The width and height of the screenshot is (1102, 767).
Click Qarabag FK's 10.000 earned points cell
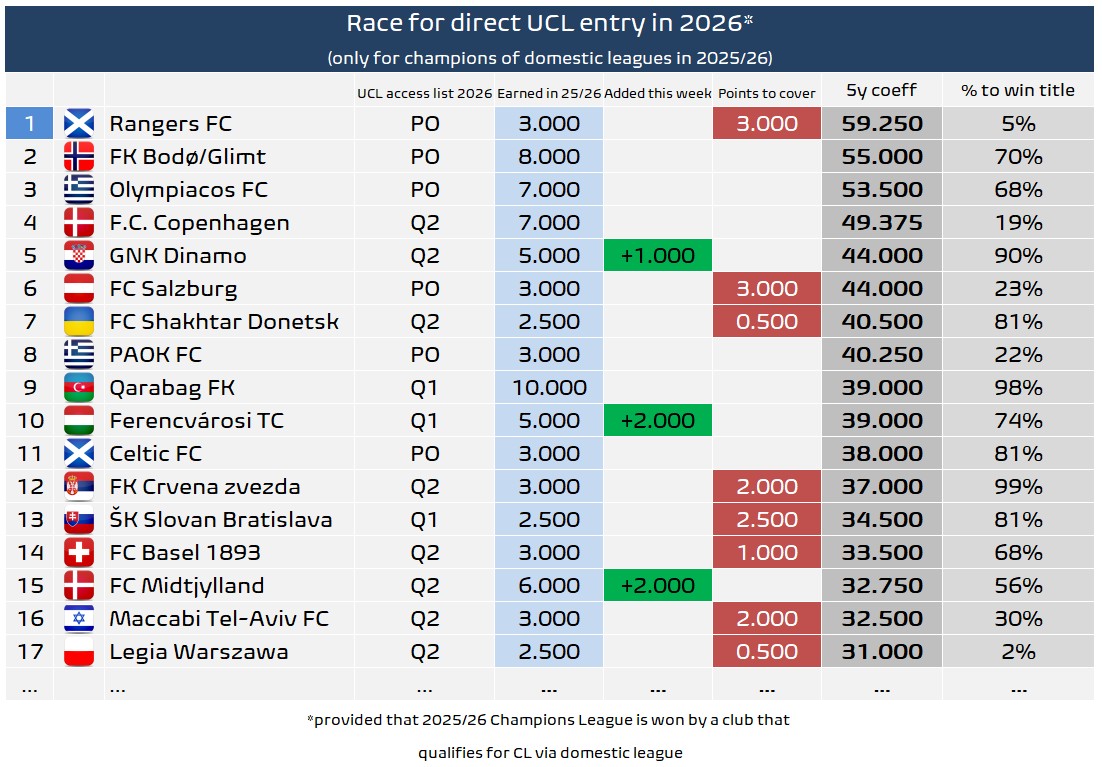(549, 388)
